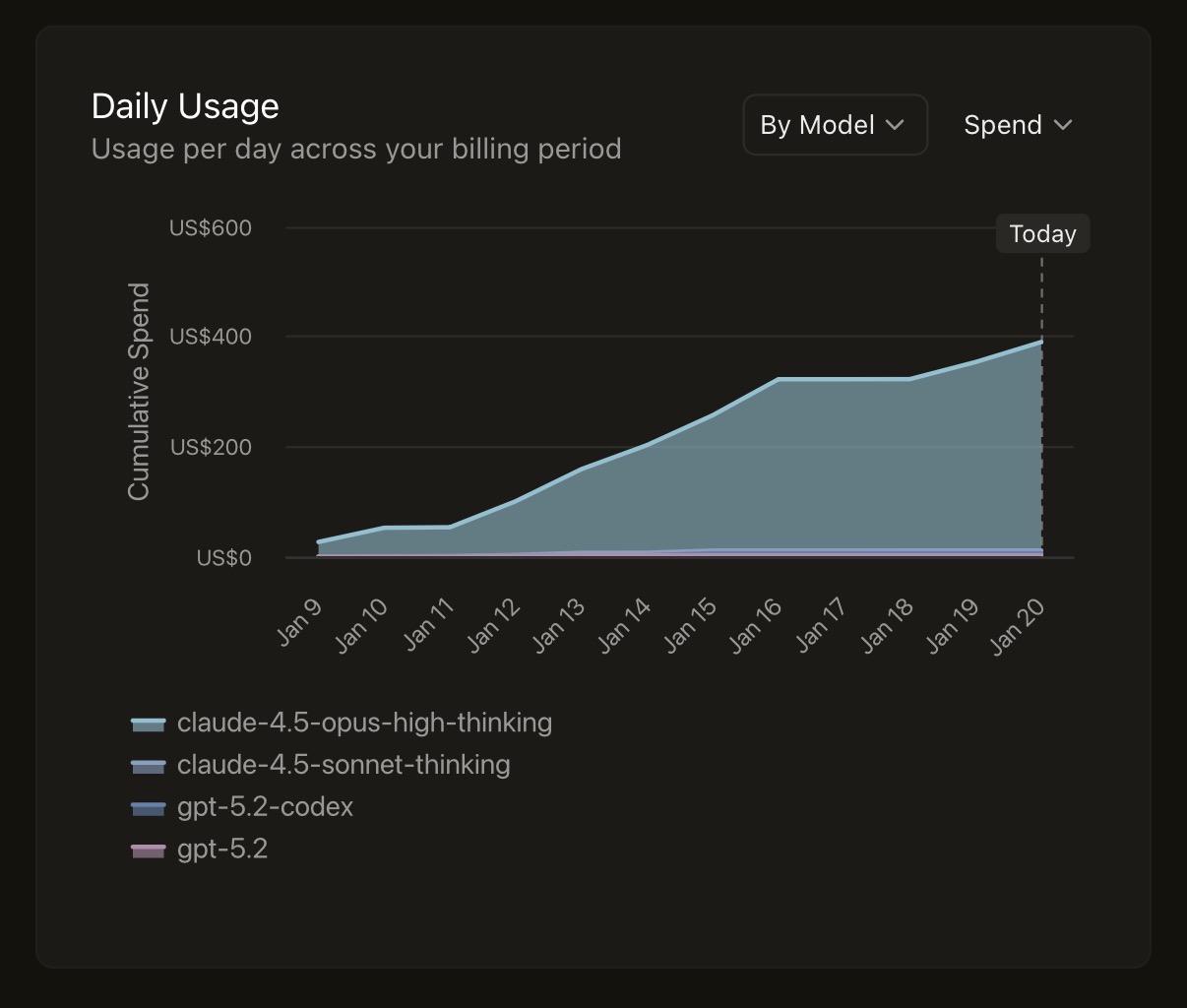Toggle gpt-5.2 legend swatch

(148, 850)
